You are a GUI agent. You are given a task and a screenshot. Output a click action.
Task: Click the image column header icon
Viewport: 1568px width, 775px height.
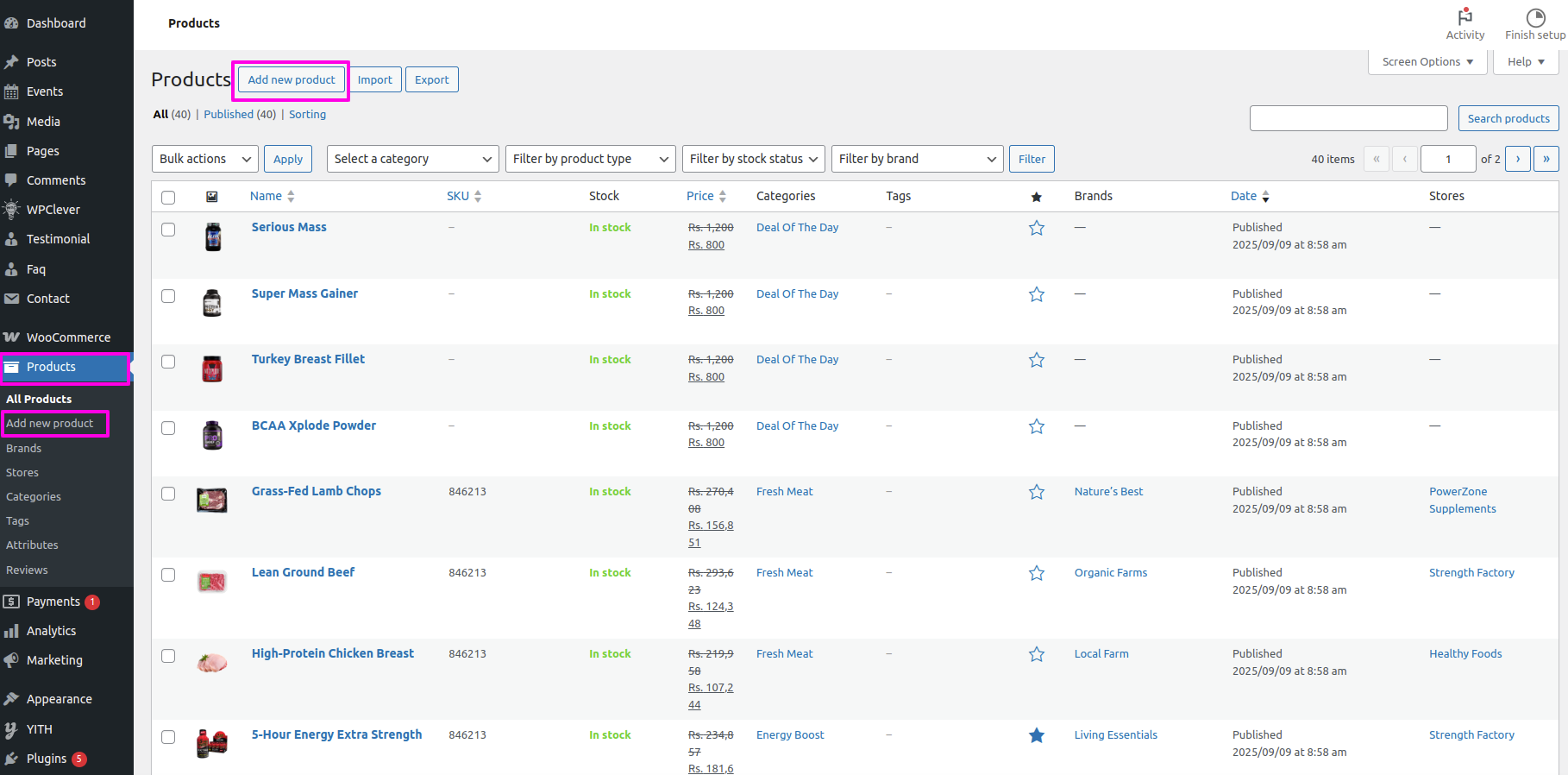[x=212, y=197]
